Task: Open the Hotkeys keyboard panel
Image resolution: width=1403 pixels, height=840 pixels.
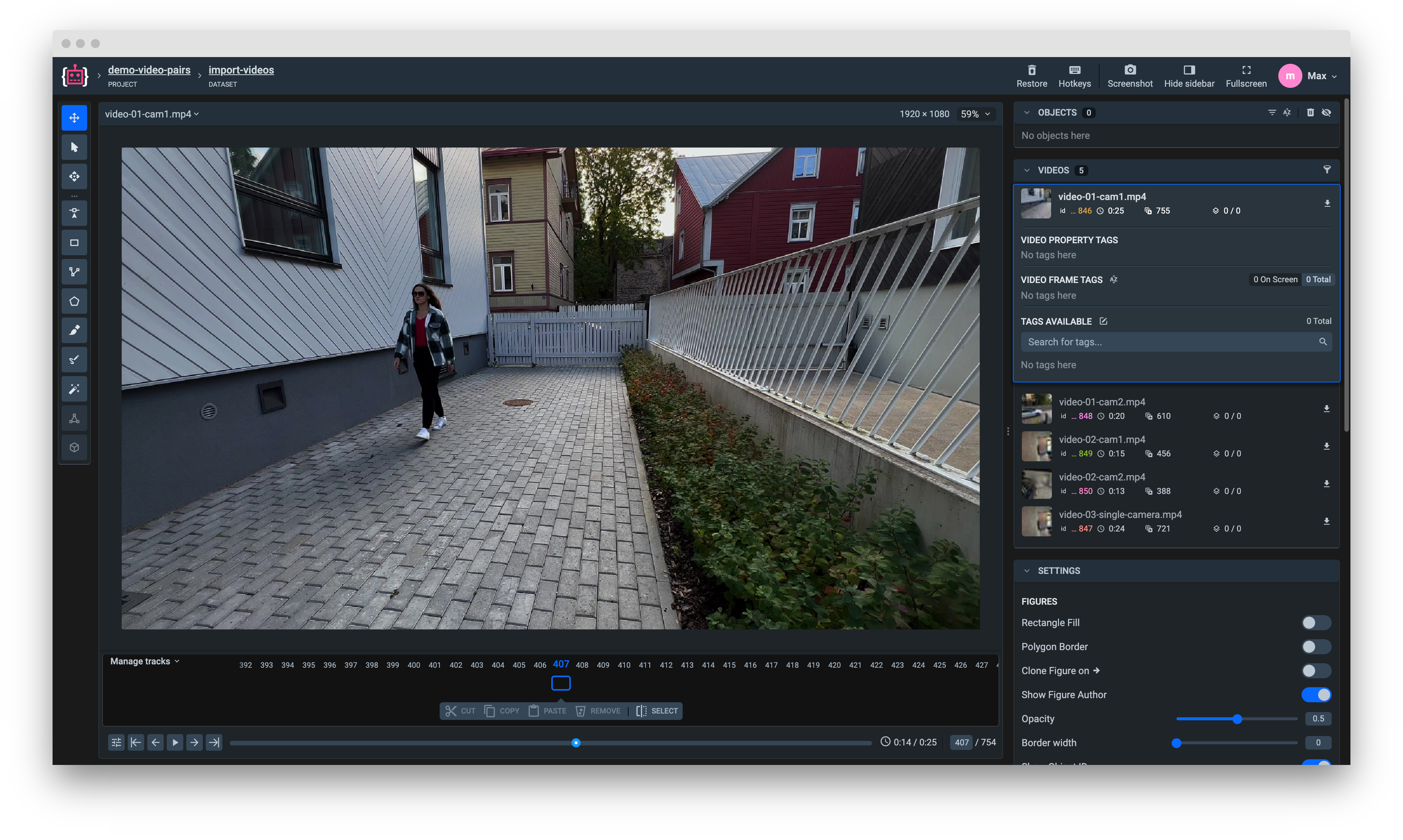Action: tap(1074, 76)
